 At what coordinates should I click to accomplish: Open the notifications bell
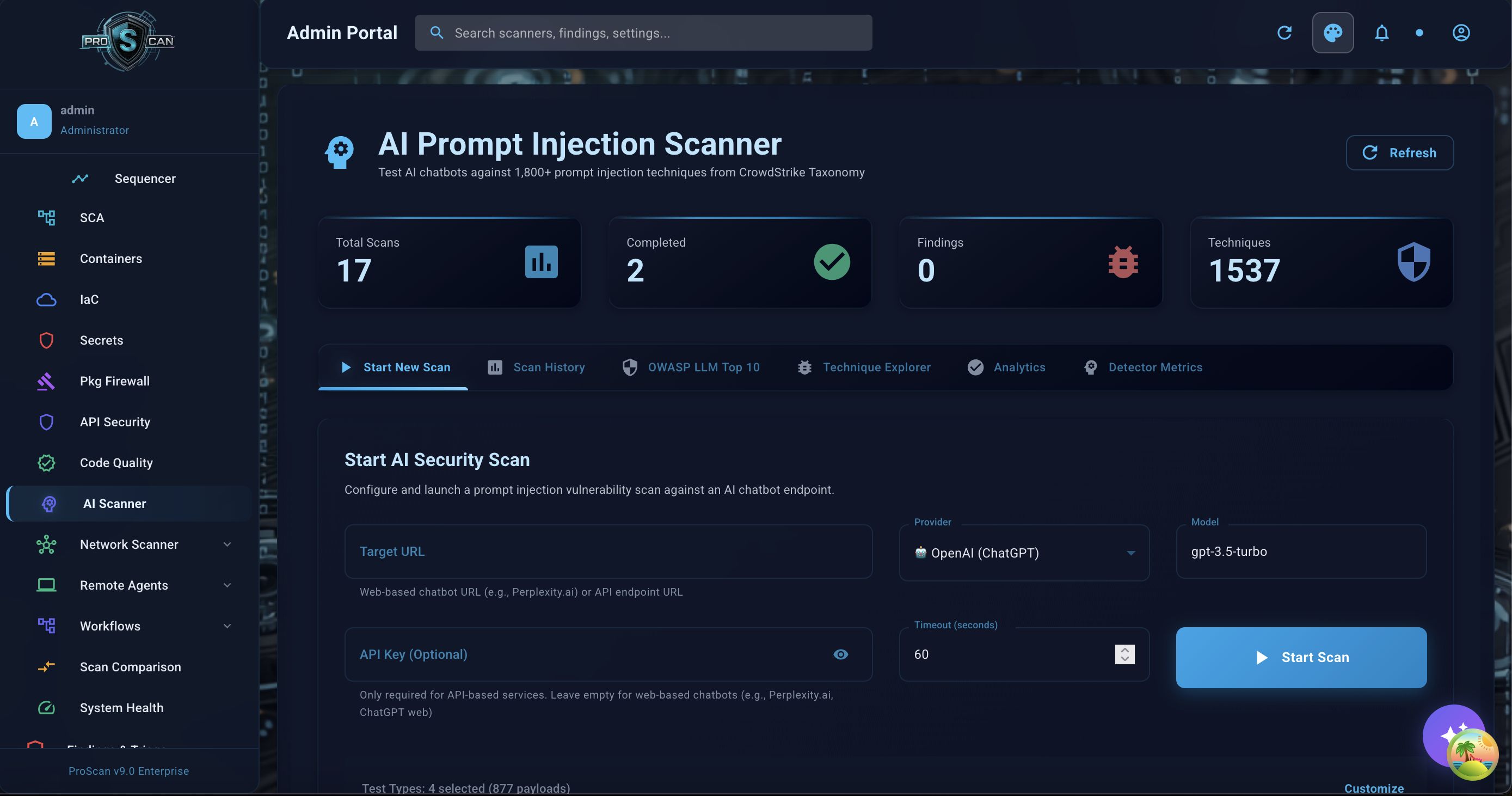pyautogui.click(x=1381, y=33)
